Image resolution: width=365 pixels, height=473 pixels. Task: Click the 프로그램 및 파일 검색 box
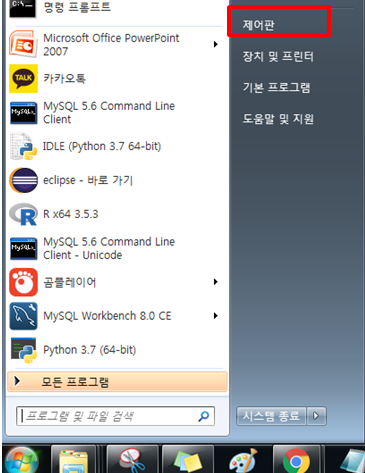(115, 416)
